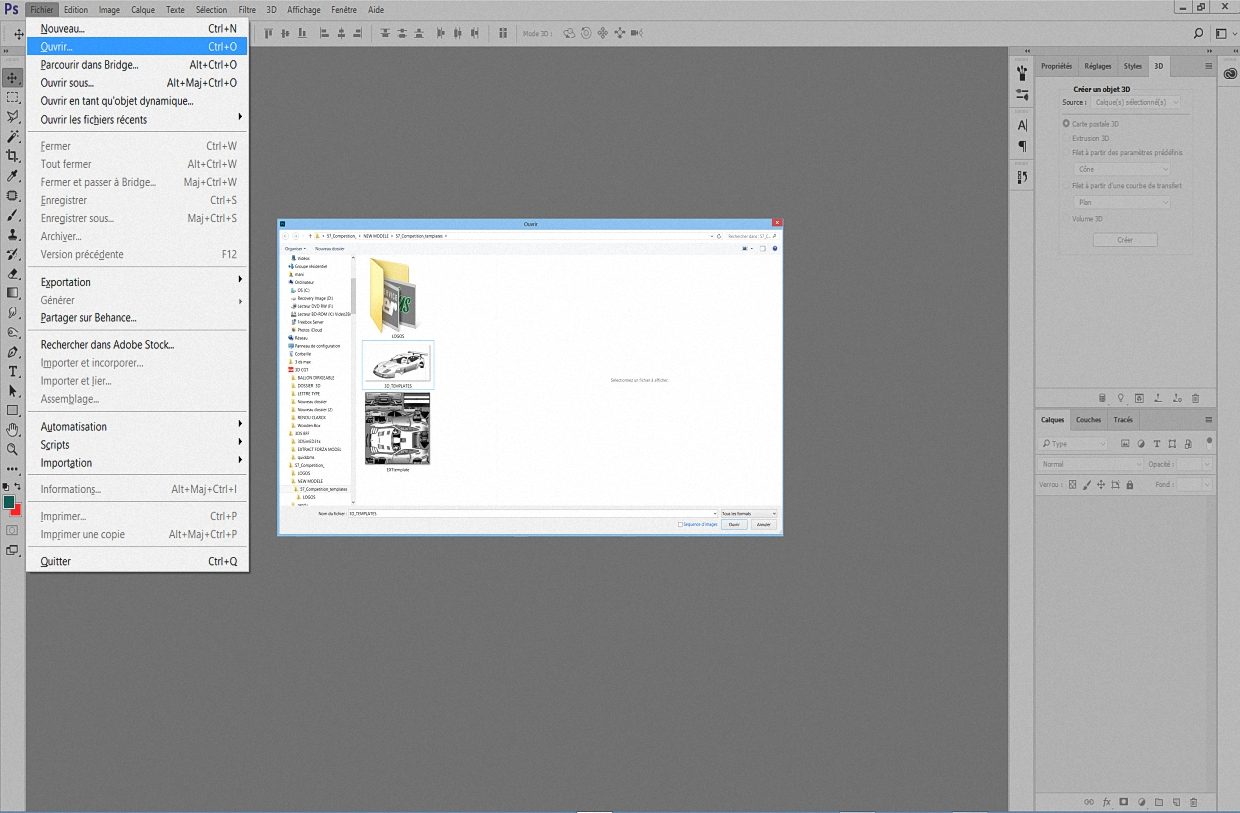Choose Ouvrir... in the Fichier menu

137,47
